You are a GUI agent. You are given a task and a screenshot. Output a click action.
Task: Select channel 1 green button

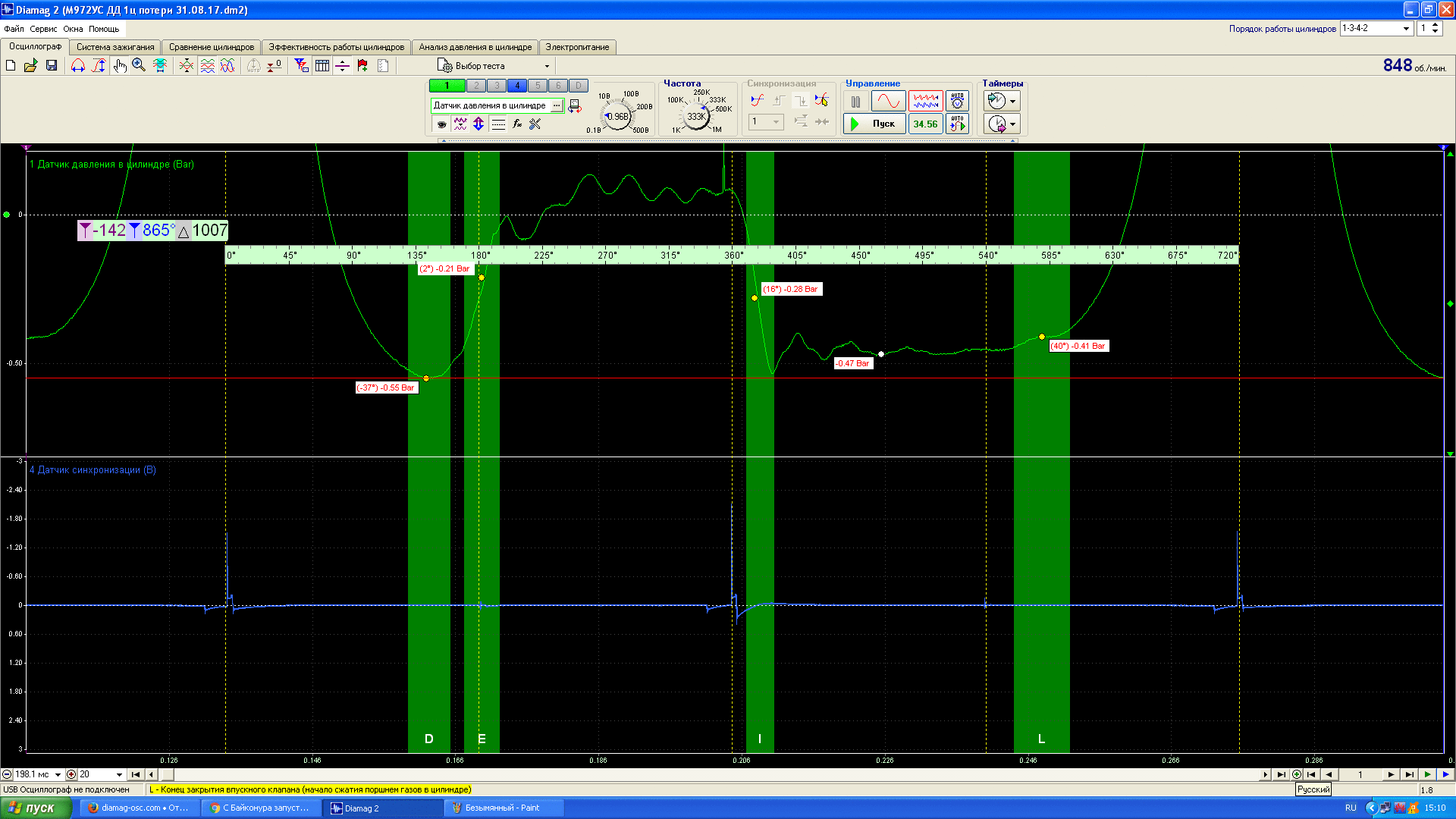[447, 86]
